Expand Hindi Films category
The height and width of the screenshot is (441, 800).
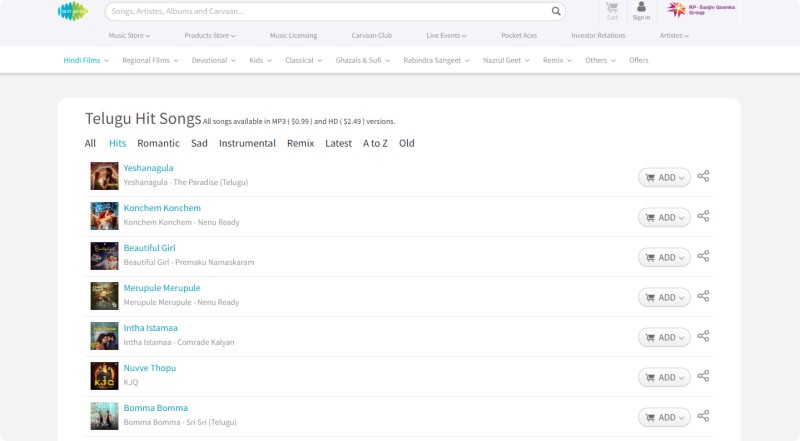86,60
